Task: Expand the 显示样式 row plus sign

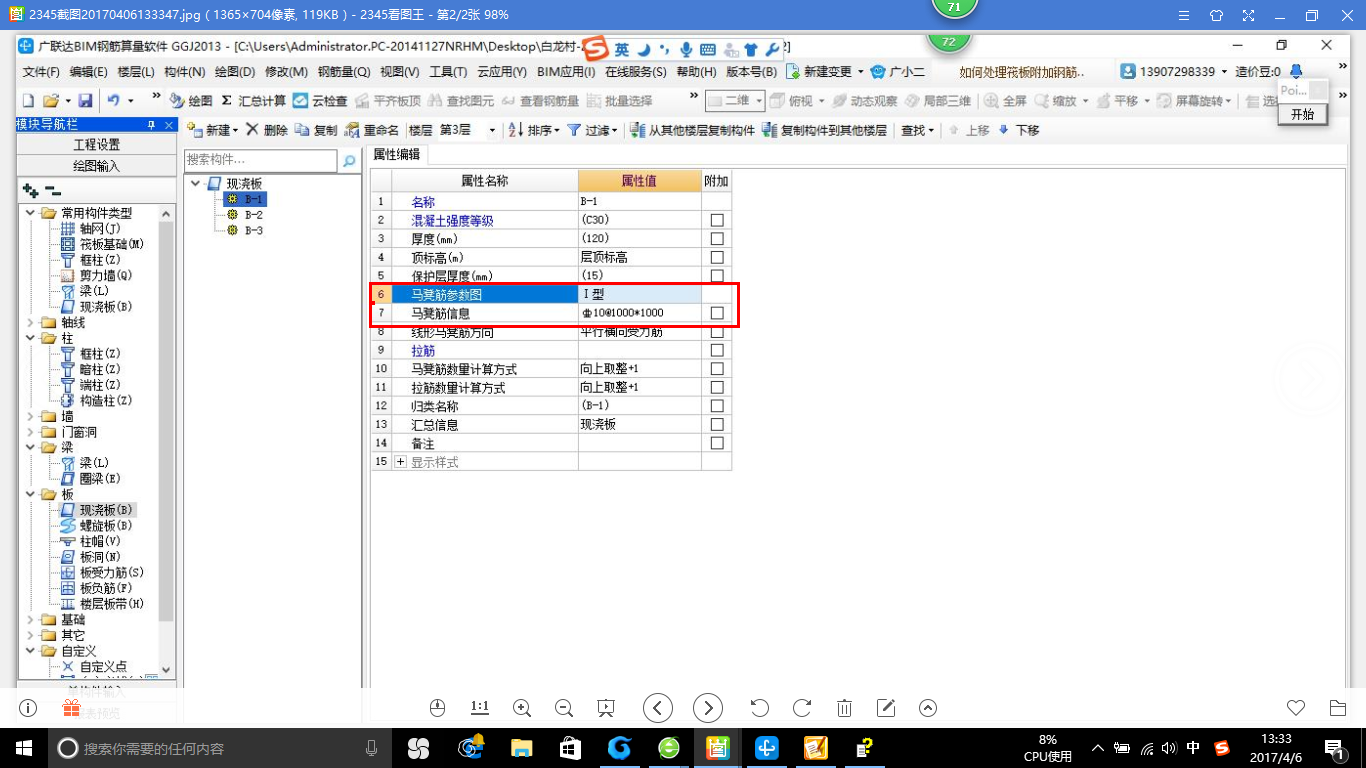Action: point(401,462)
